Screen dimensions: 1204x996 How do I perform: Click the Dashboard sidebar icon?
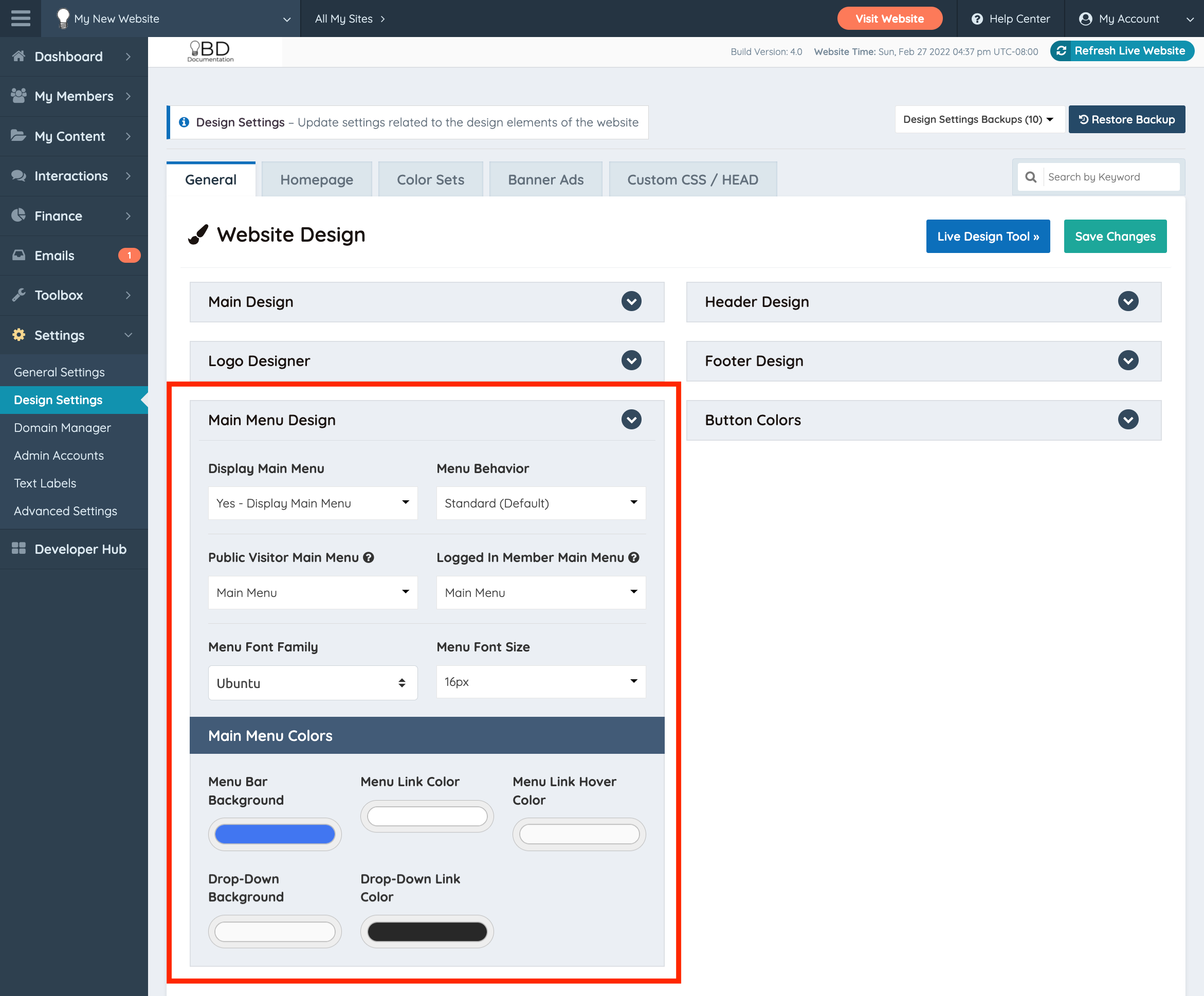(19, 56)
